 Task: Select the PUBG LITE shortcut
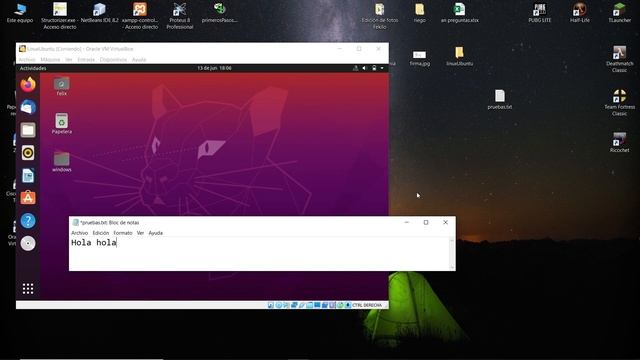[540, 13]
